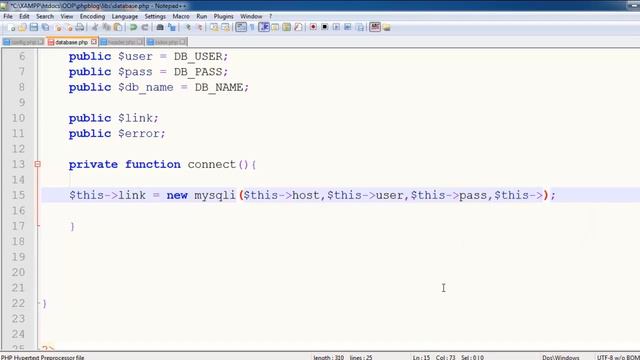Click line number 15 in margin
640x360 pixels.
pos(18,195)
